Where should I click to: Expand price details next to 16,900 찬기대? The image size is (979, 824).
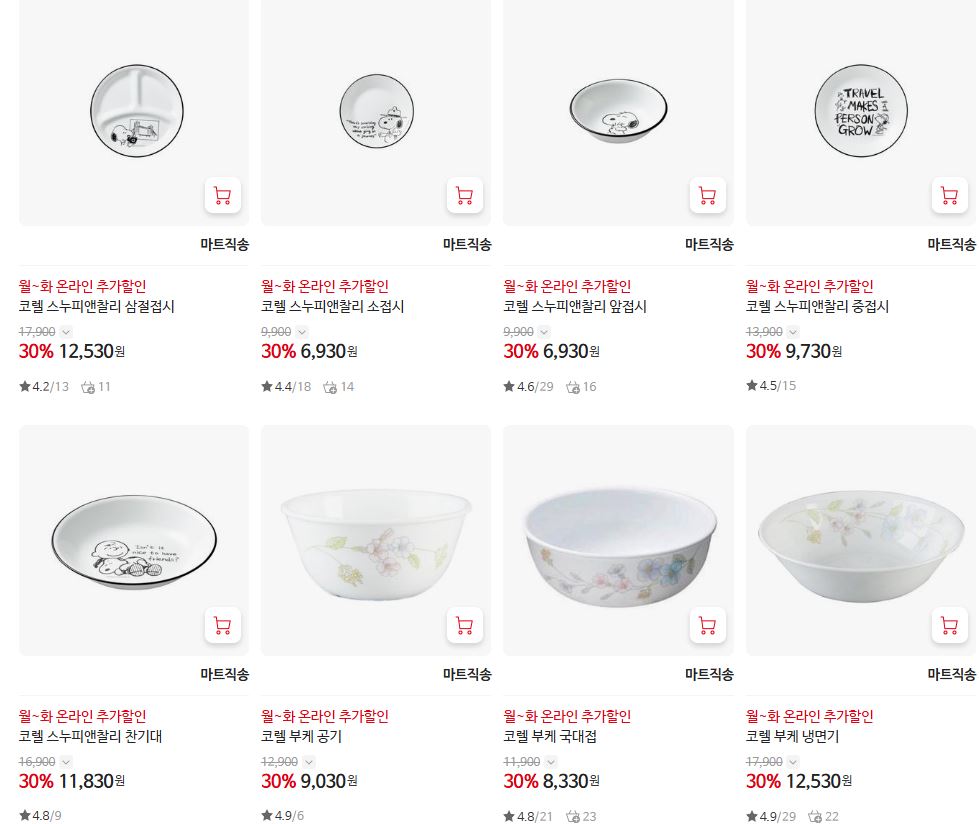pos(66,762)
